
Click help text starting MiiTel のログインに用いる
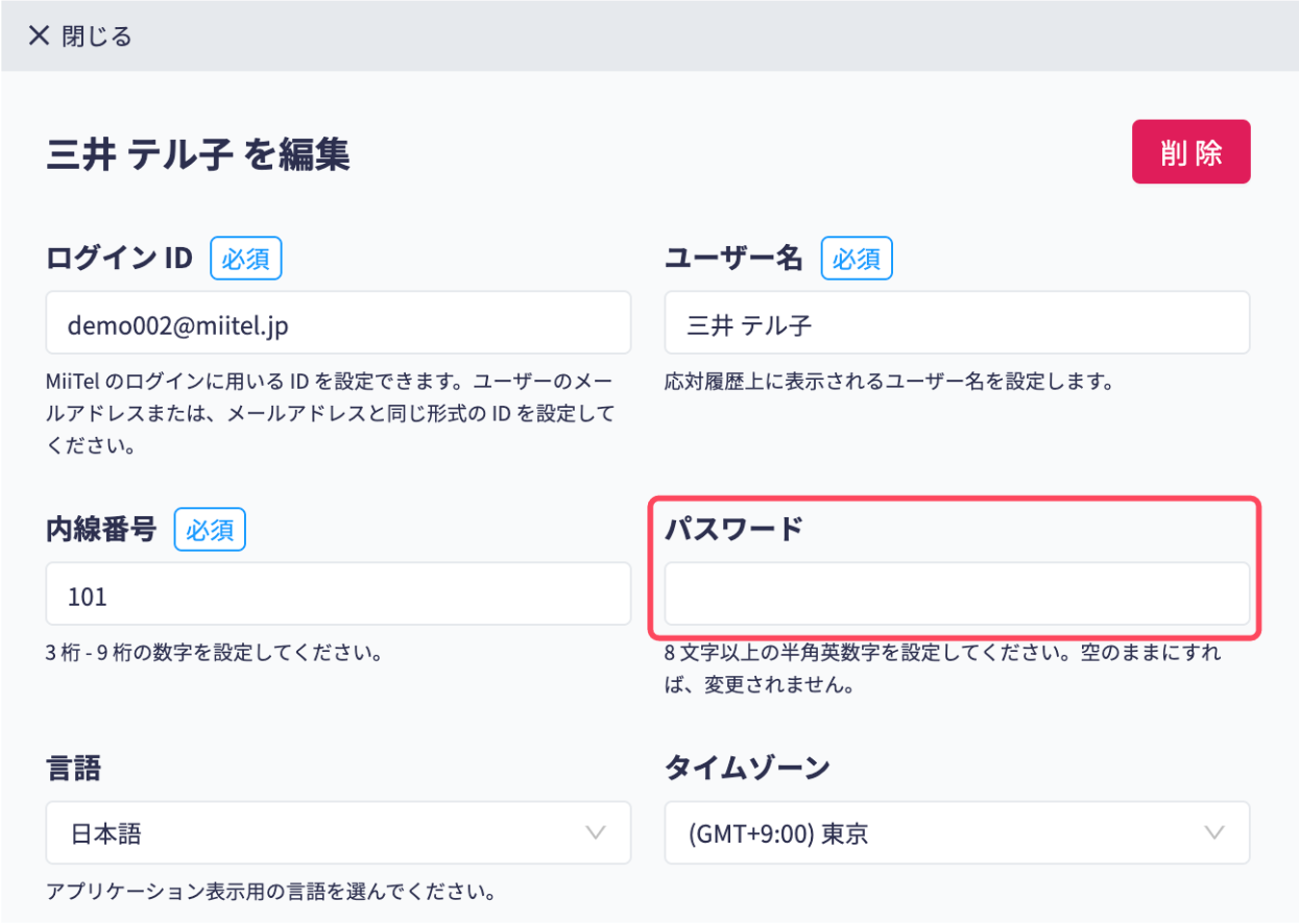330,413
